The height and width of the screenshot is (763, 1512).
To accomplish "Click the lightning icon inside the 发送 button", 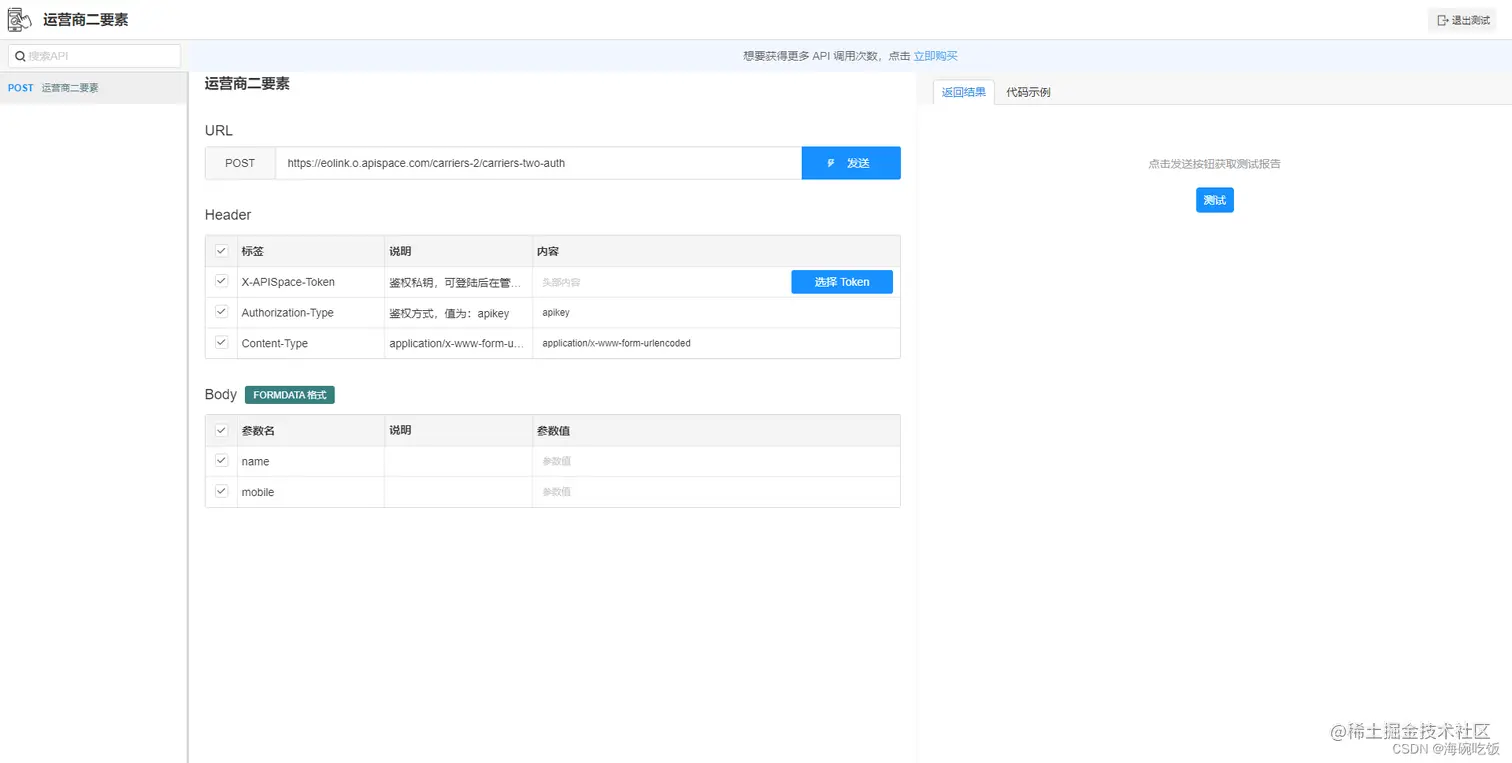I will 830,163.
